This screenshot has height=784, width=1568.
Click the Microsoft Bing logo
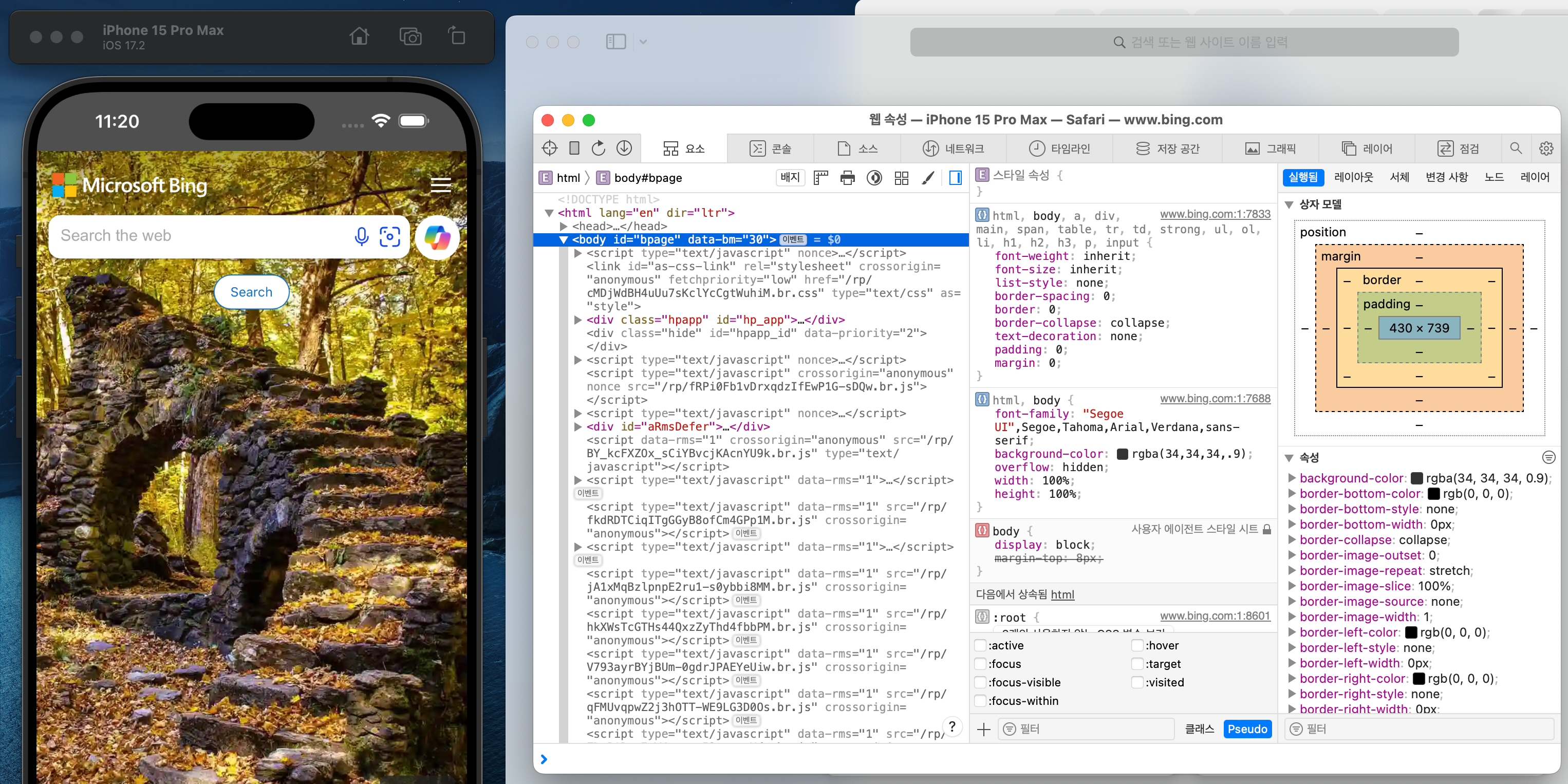pyautogui.click(x=130, y=185)
